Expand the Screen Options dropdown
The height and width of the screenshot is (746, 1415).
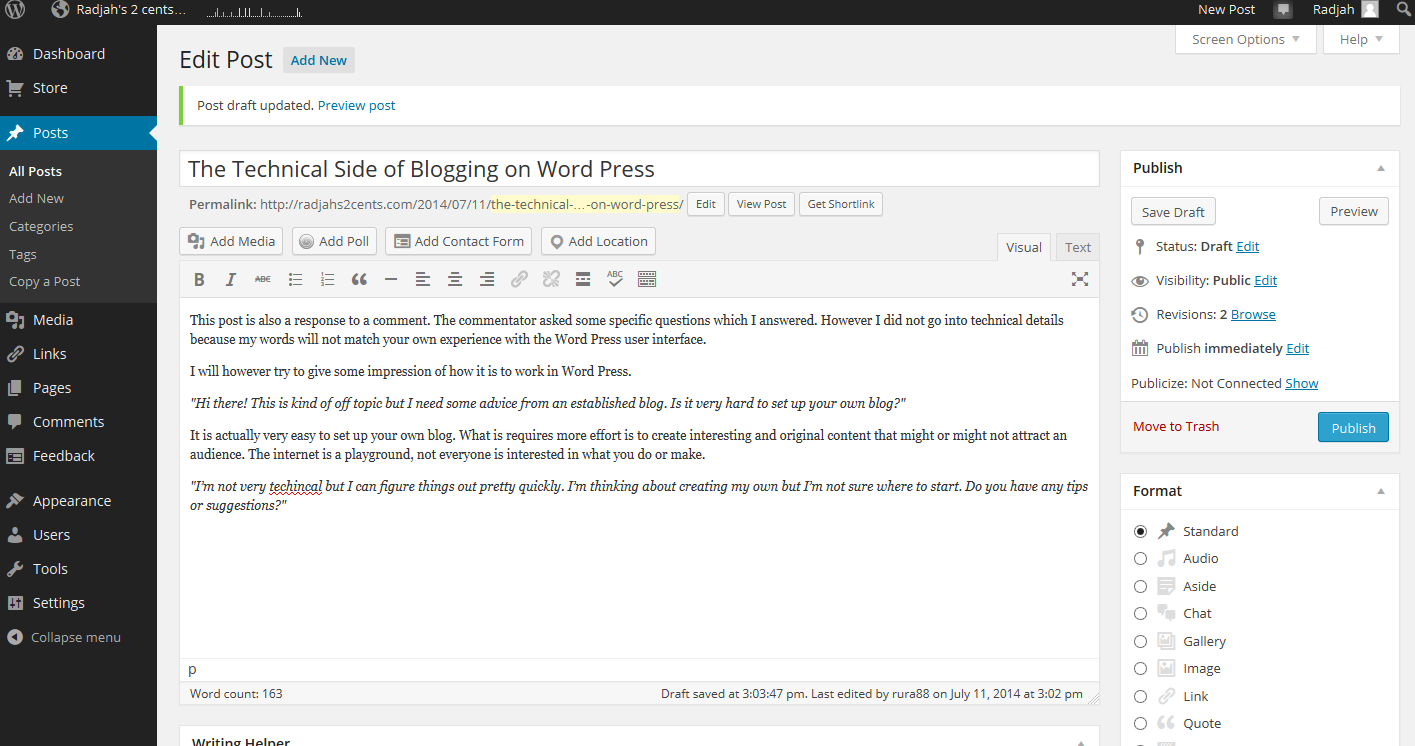click(x=1245, y=40)
